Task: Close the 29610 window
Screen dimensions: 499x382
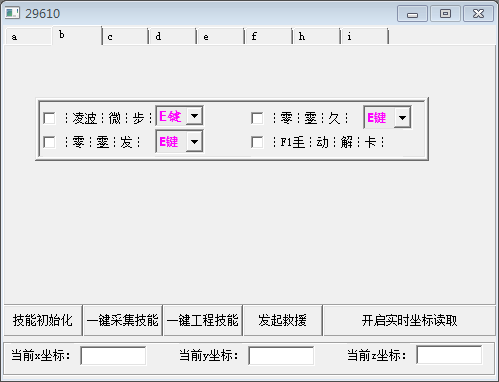Action: point(478,14)
